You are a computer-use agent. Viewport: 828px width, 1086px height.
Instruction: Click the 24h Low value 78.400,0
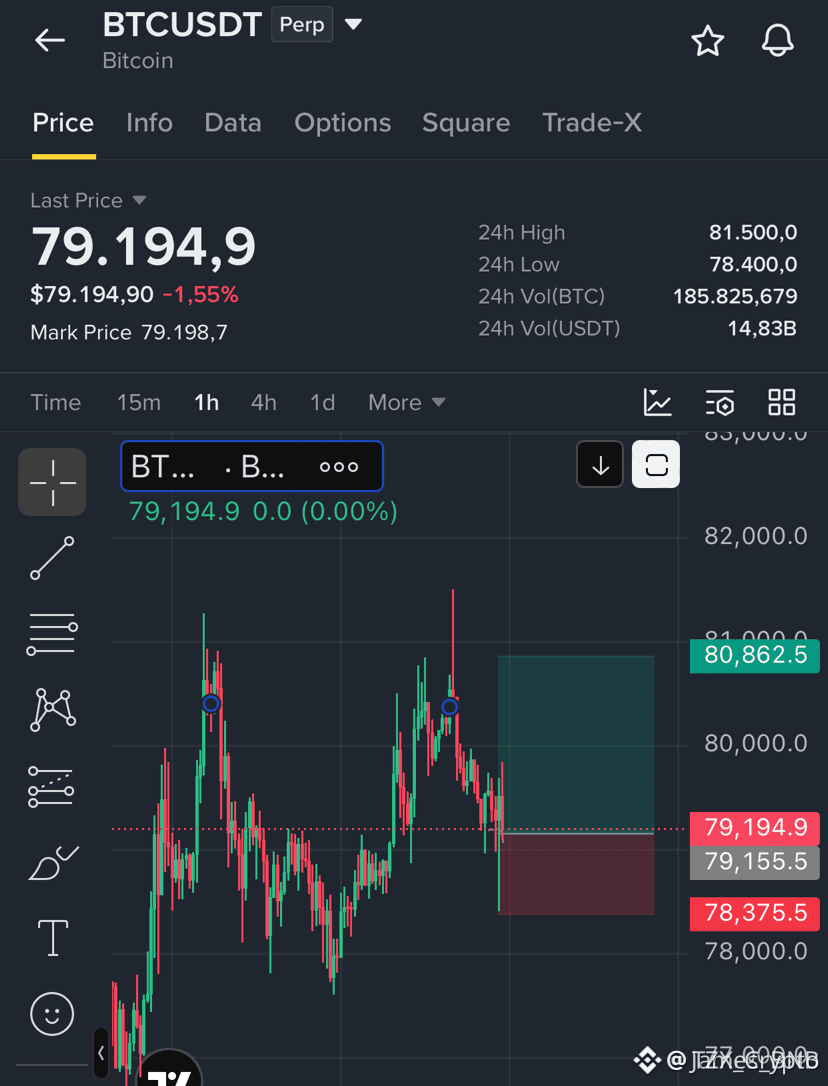(753, 265)
